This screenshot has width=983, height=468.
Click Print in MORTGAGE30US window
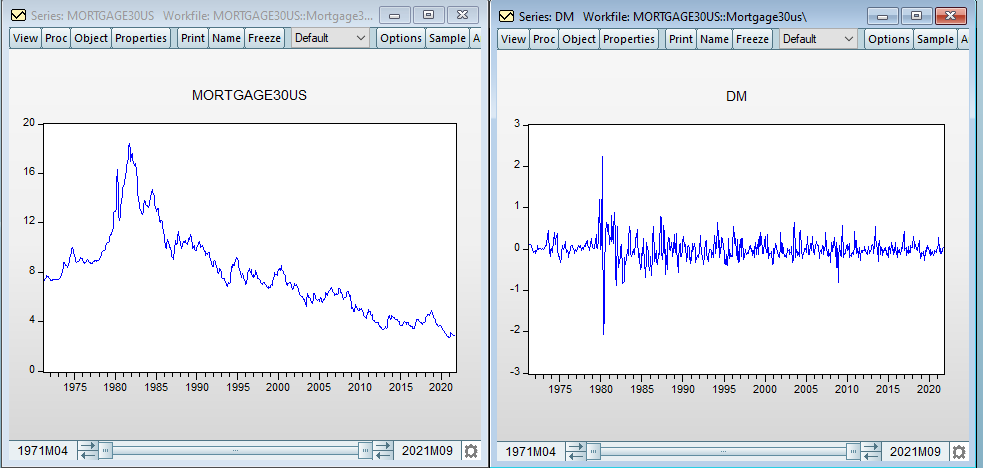193,38
